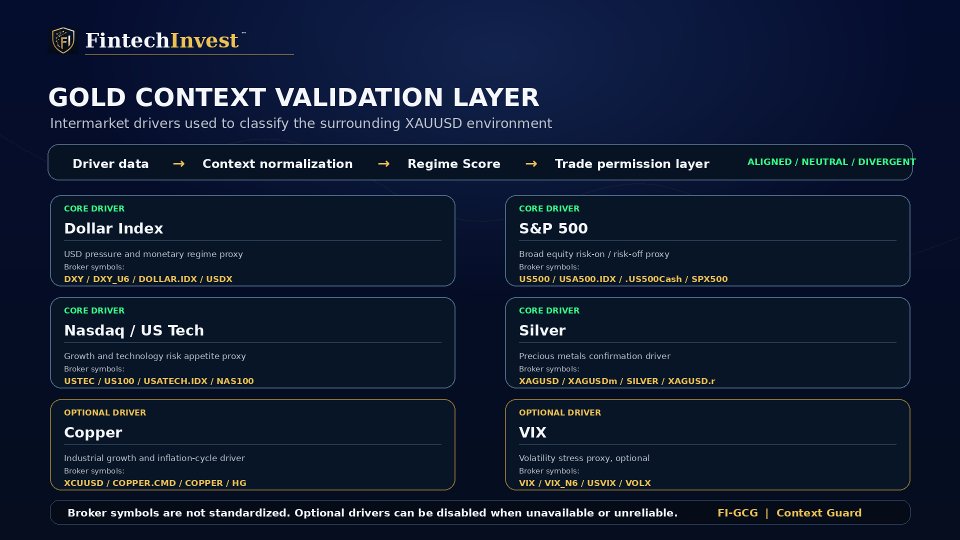Click Broker symbols label in Dollar Index card
The width and height of the screenshot is (960, 540).
pyautogui.click(x=94, y=267)
